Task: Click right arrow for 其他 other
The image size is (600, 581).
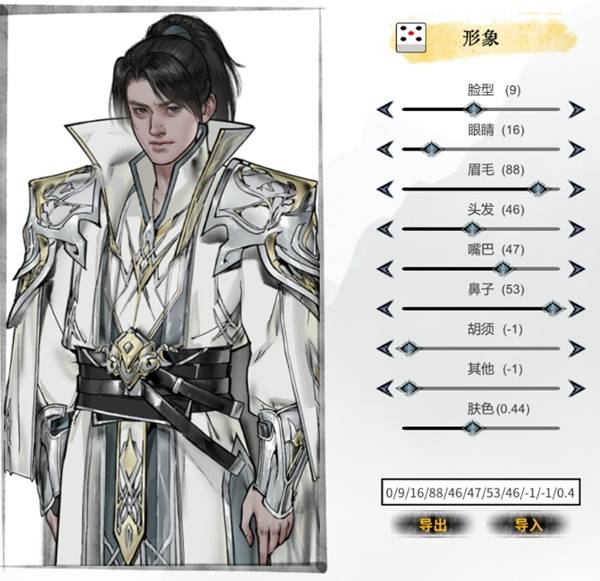Action: tap(576, 388)
